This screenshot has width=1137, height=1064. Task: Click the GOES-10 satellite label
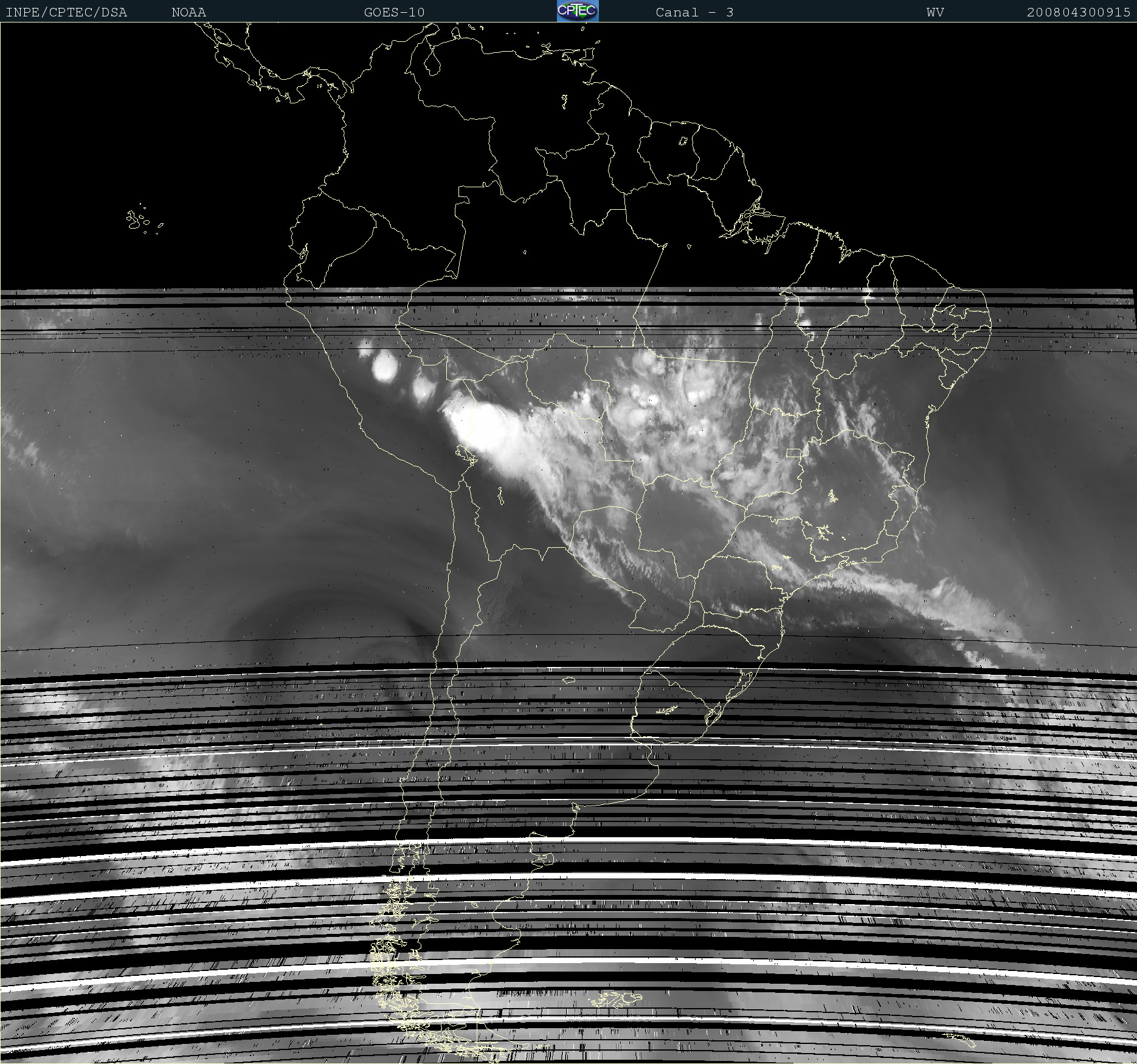point(394,12)
